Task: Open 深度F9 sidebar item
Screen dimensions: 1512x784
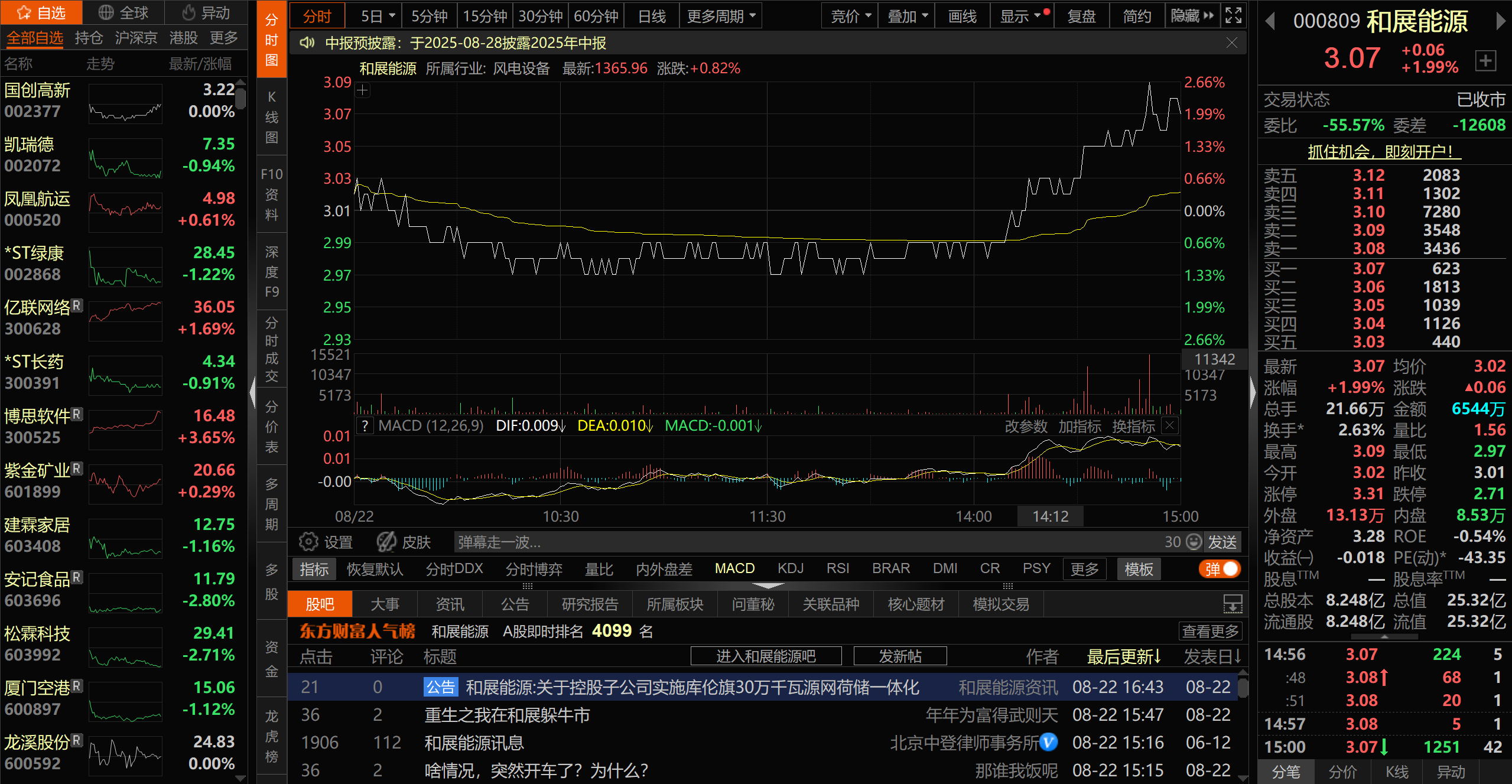Action: point(272,272)
